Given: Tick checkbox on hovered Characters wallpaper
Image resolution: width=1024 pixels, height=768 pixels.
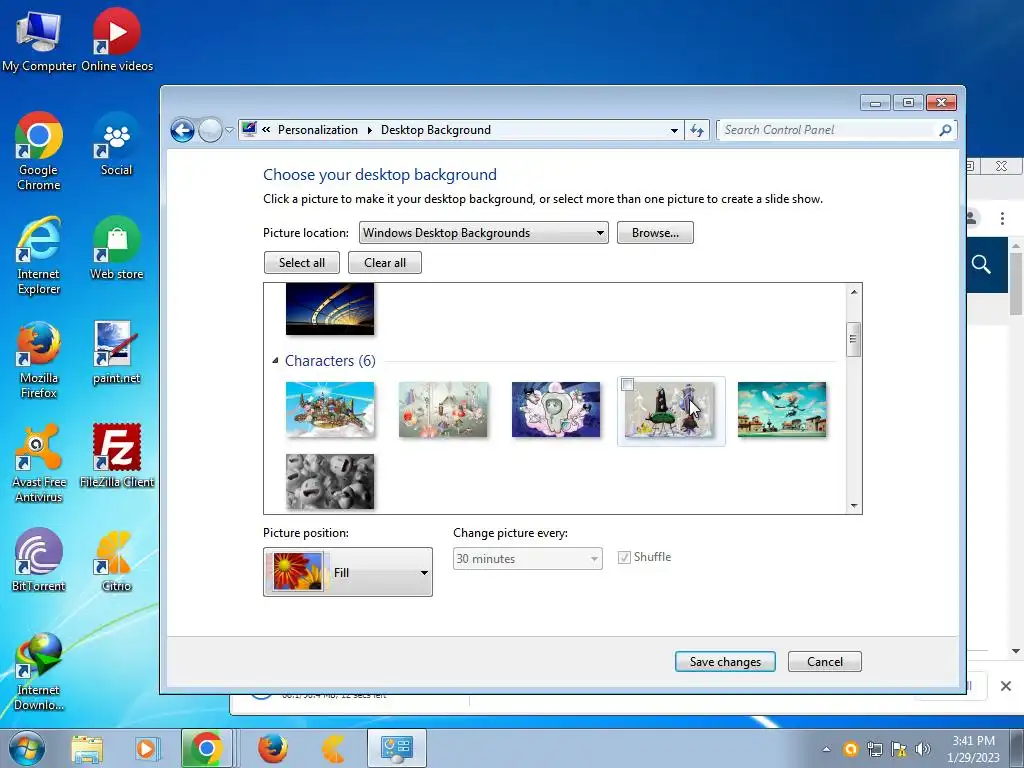Looking at the screenshot, I should 628,385.
